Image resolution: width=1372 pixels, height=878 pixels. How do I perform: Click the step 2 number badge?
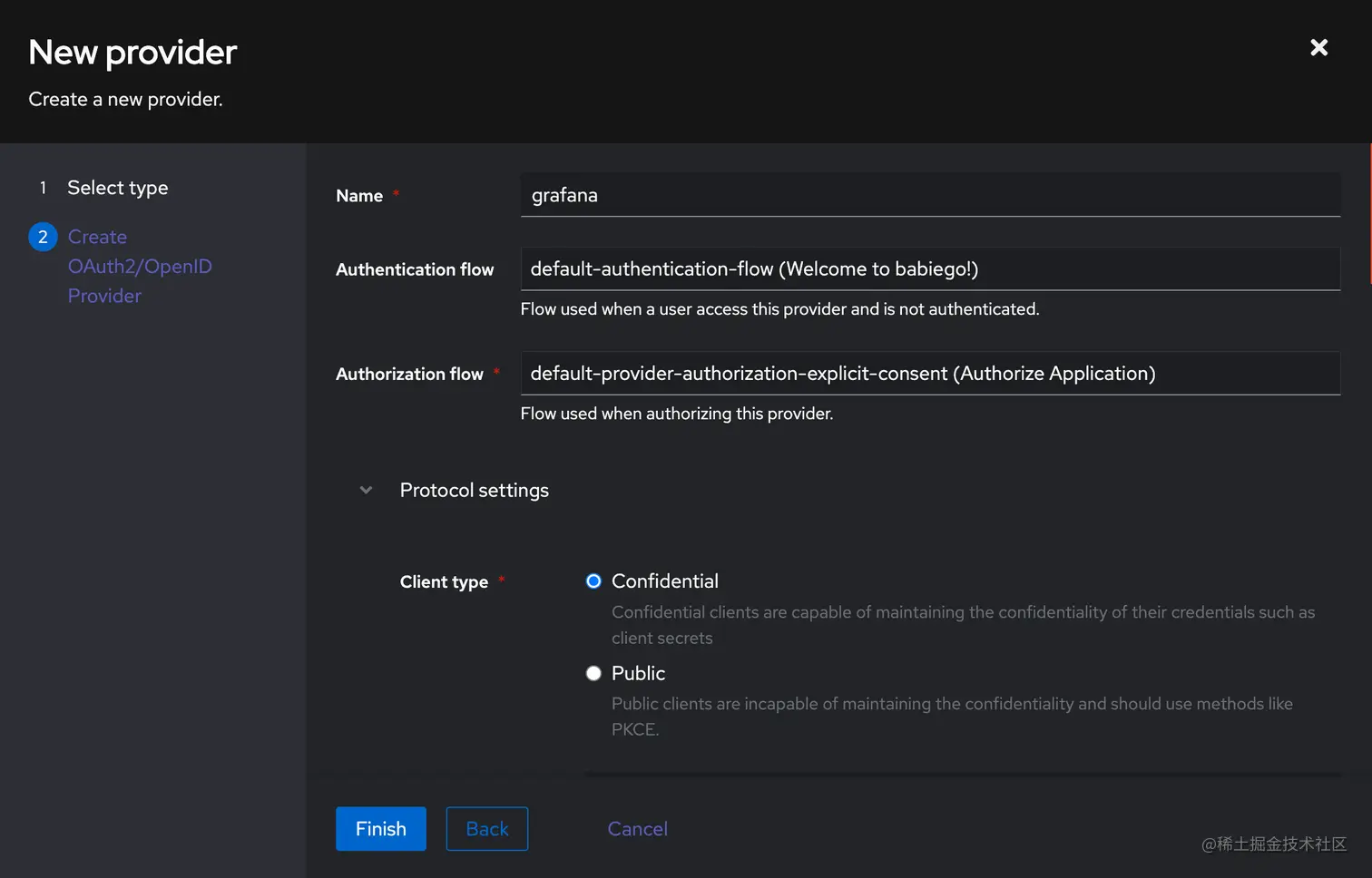tap(43, 237)
